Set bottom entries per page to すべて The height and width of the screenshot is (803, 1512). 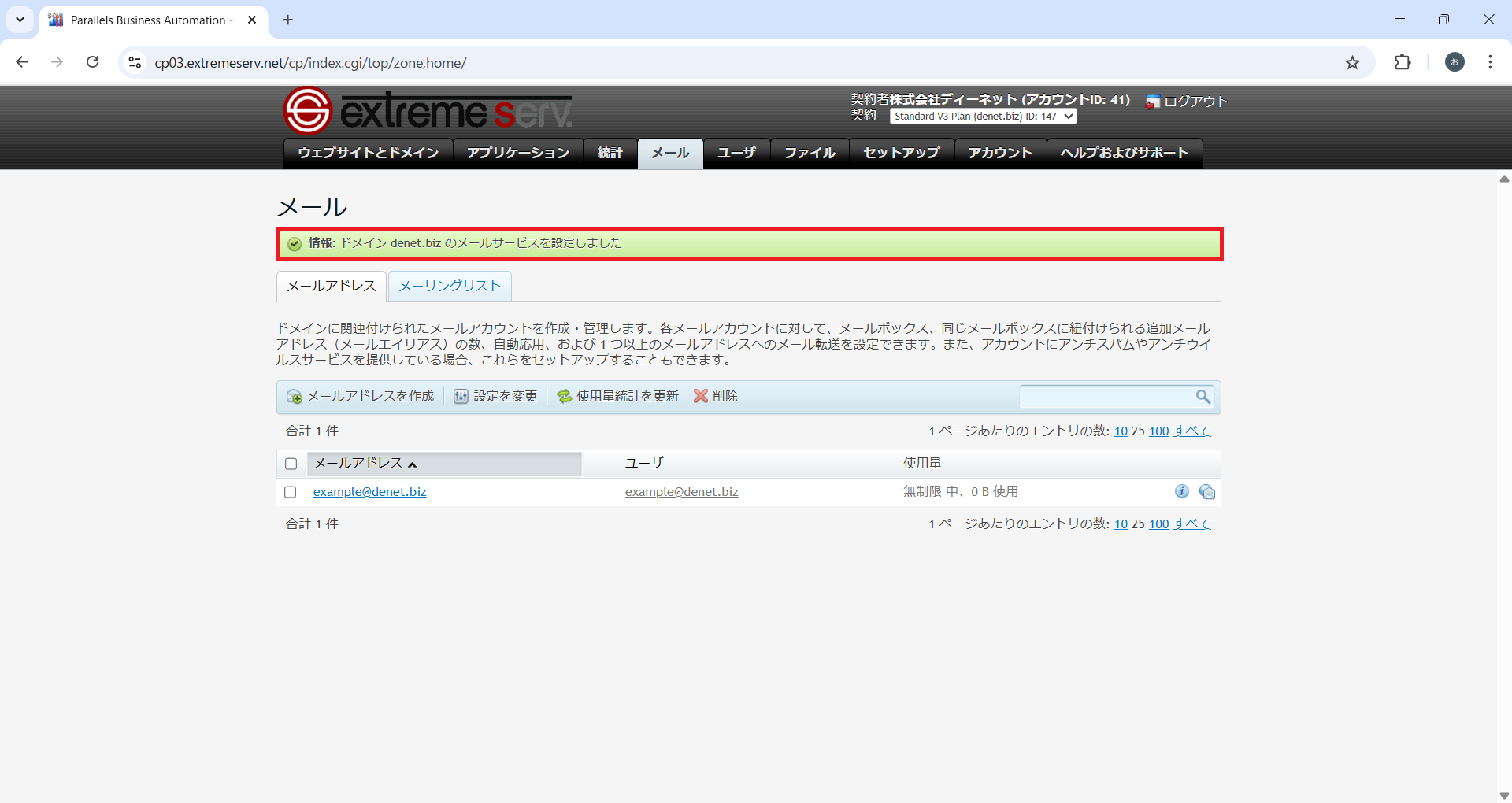coord(1192,524)
